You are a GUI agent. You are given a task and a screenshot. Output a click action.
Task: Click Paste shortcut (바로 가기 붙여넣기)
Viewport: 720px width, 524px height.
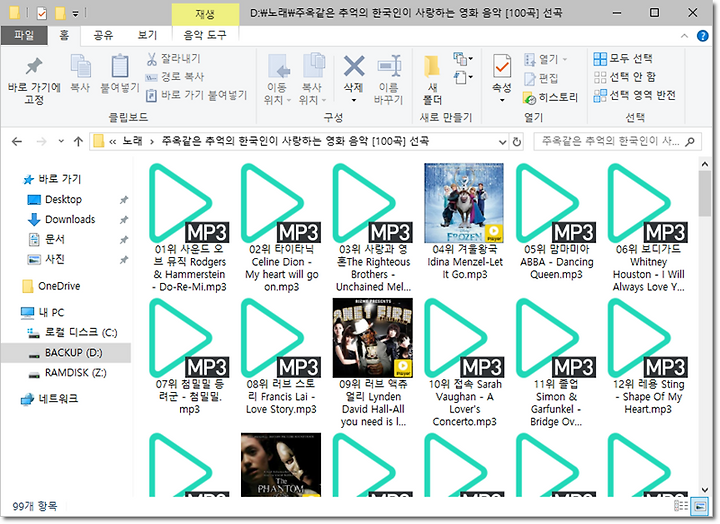(197, 95)
